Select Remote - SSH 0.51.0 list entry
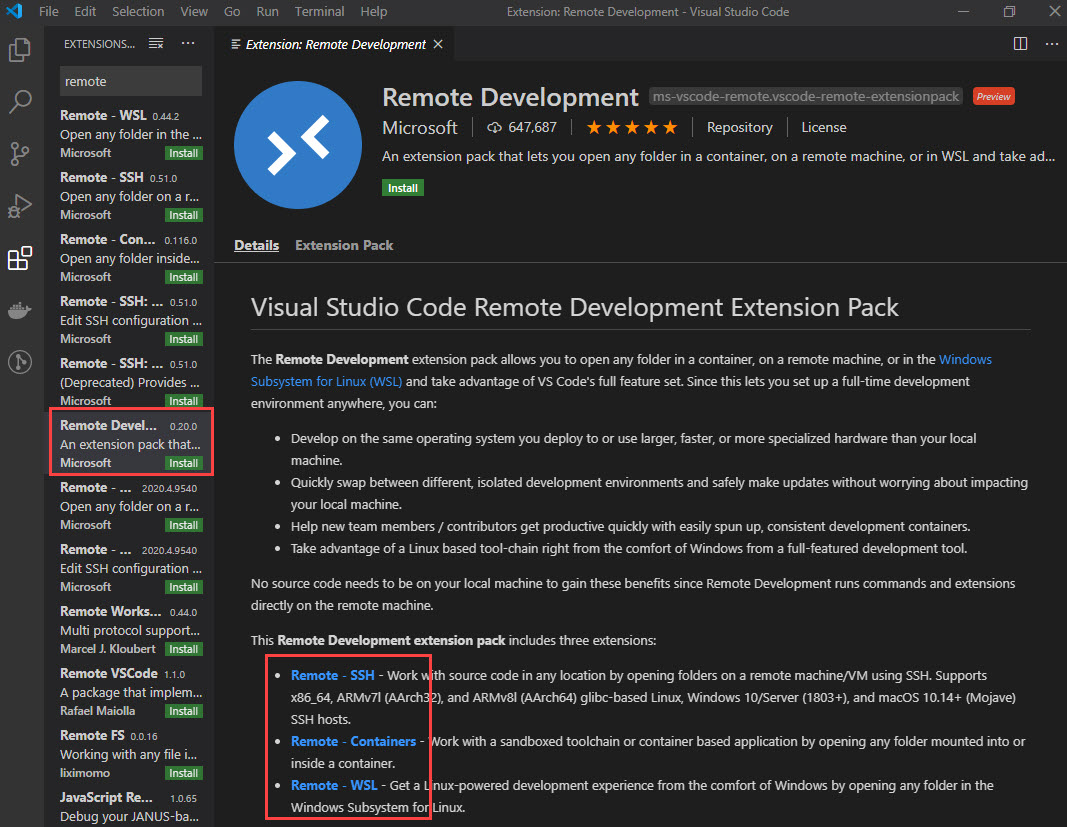 pyautogui.click(x=129, y=195)
